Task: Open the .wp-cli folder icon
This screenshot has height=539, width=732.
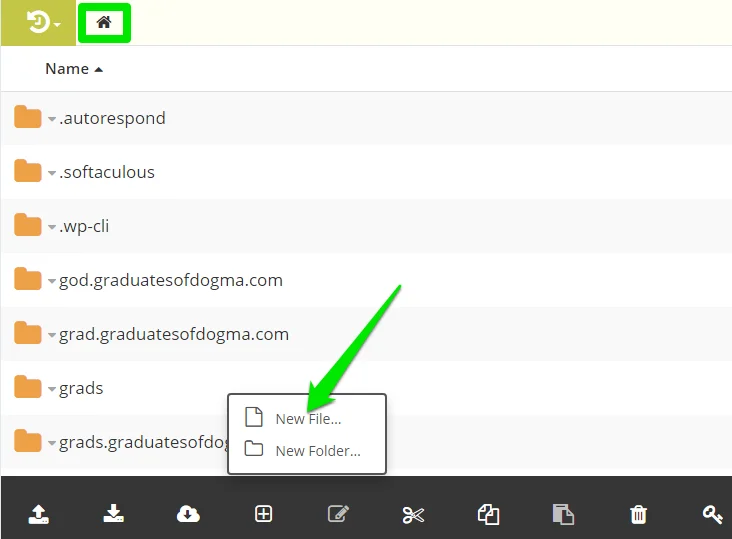Action: point(28,225)
